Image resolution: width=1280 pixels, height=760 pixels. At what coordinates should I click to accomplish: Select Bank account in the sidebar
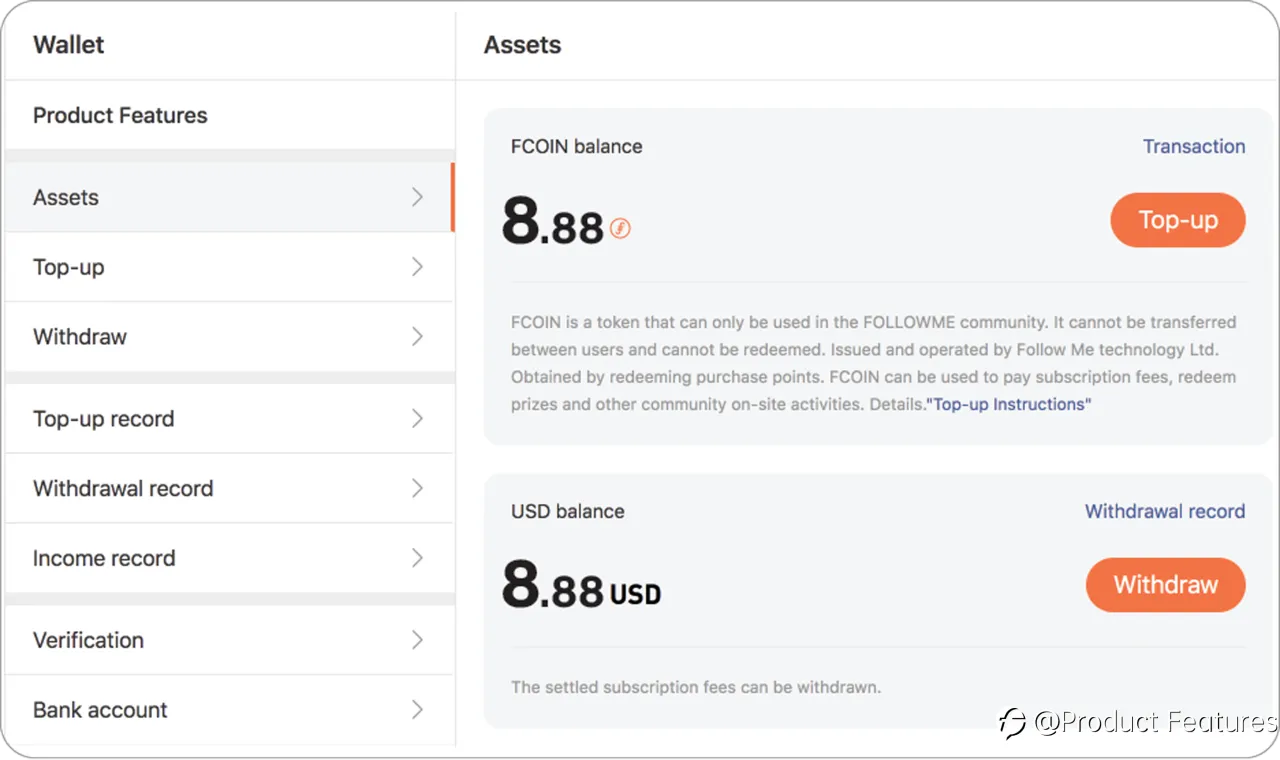tap(229, 710)
